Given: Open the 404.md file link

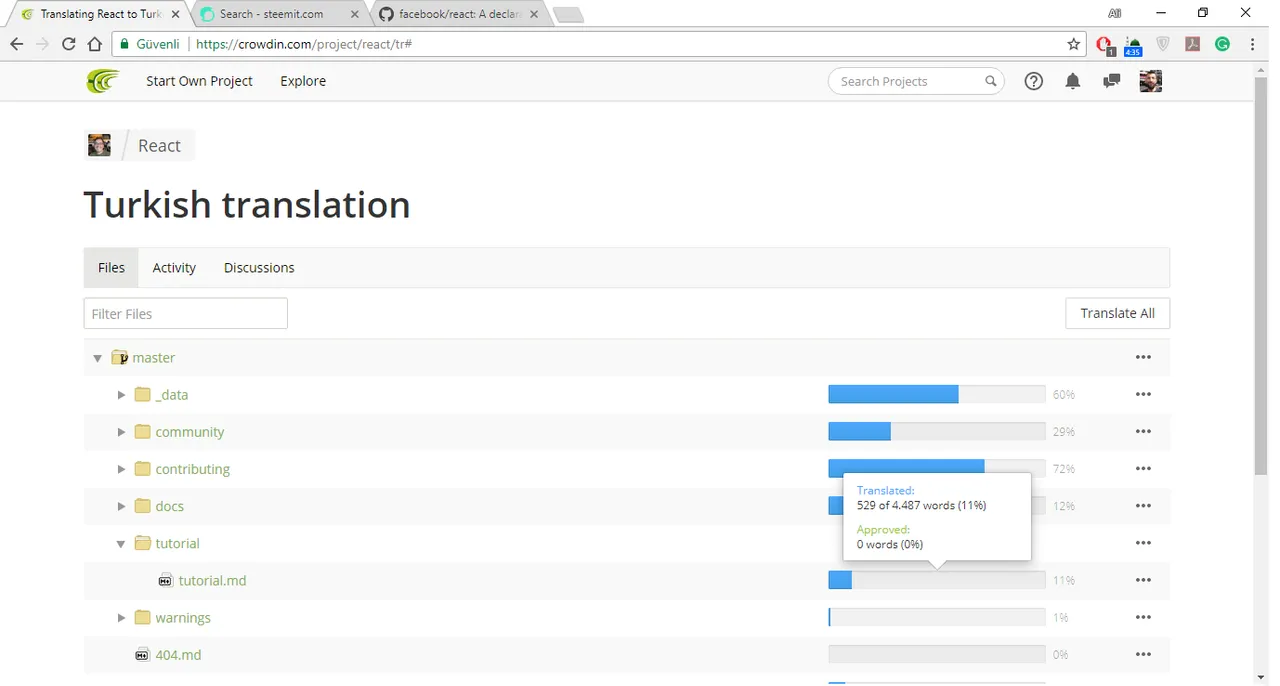Looking at the screenshot, I should pyautogui.click(x=178, y=654).
